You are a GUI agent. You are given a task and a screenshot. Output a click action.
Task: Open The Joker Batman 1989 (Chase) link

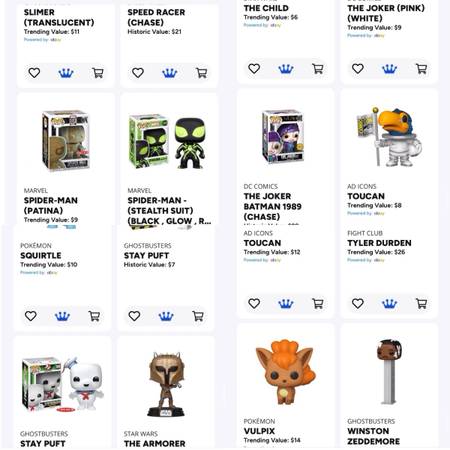pyautogui.click(x=272, y=206)
